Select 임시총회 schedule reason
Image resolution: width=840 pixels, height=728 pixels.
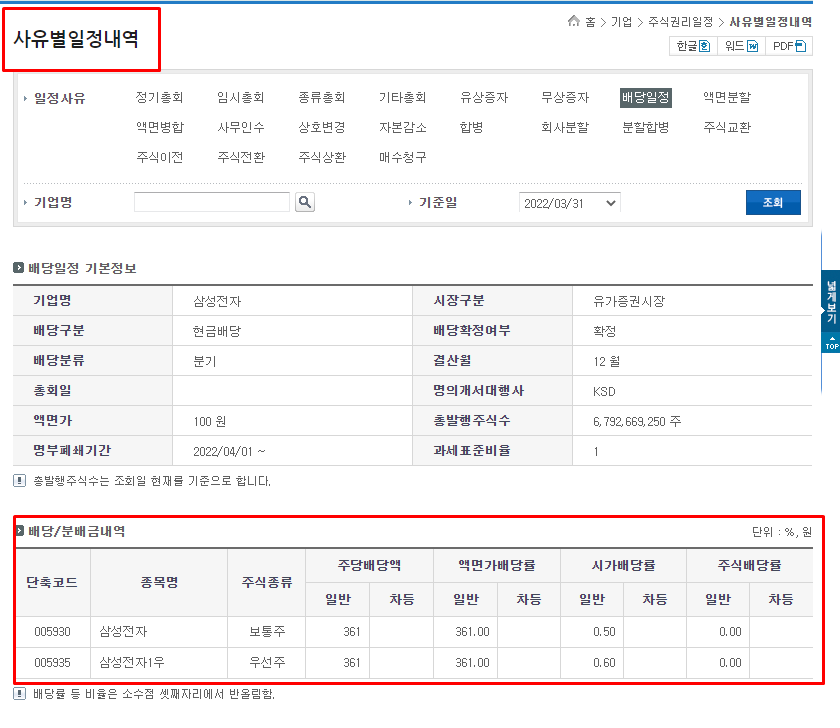pos(241,97)
